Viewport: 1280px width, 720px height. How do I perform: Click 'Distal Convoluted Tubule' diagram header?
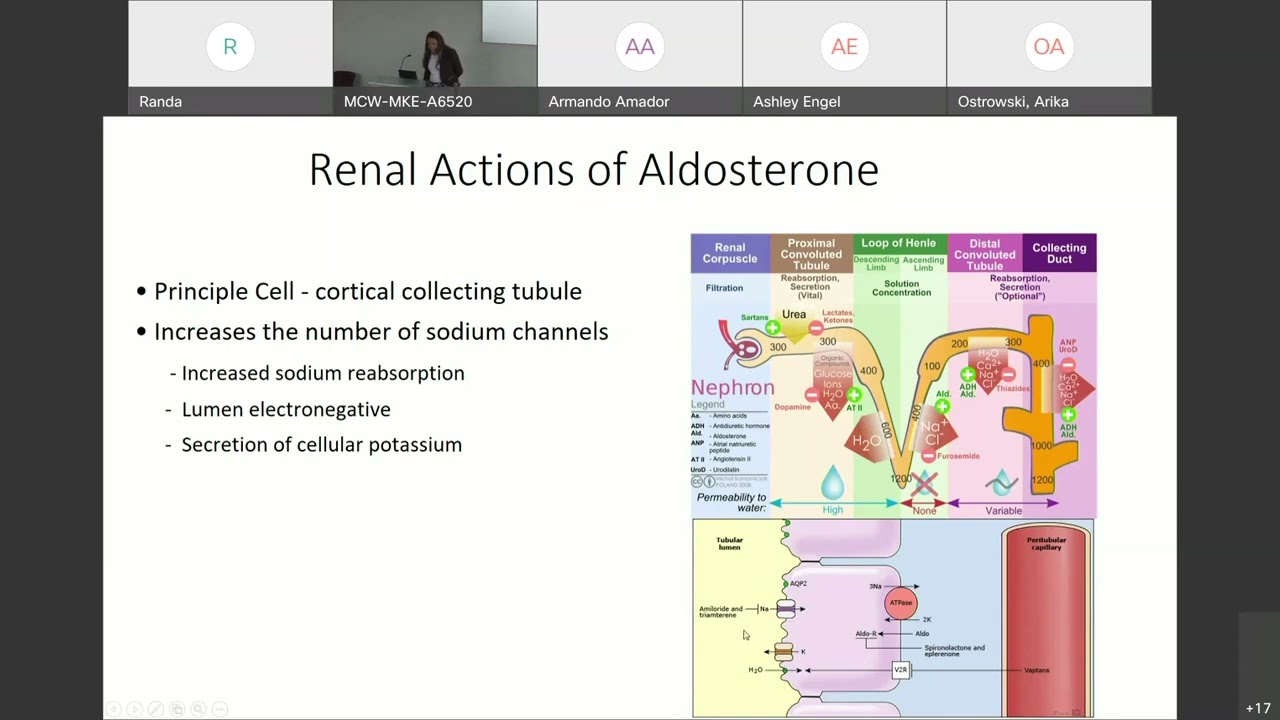pos(984,254)
